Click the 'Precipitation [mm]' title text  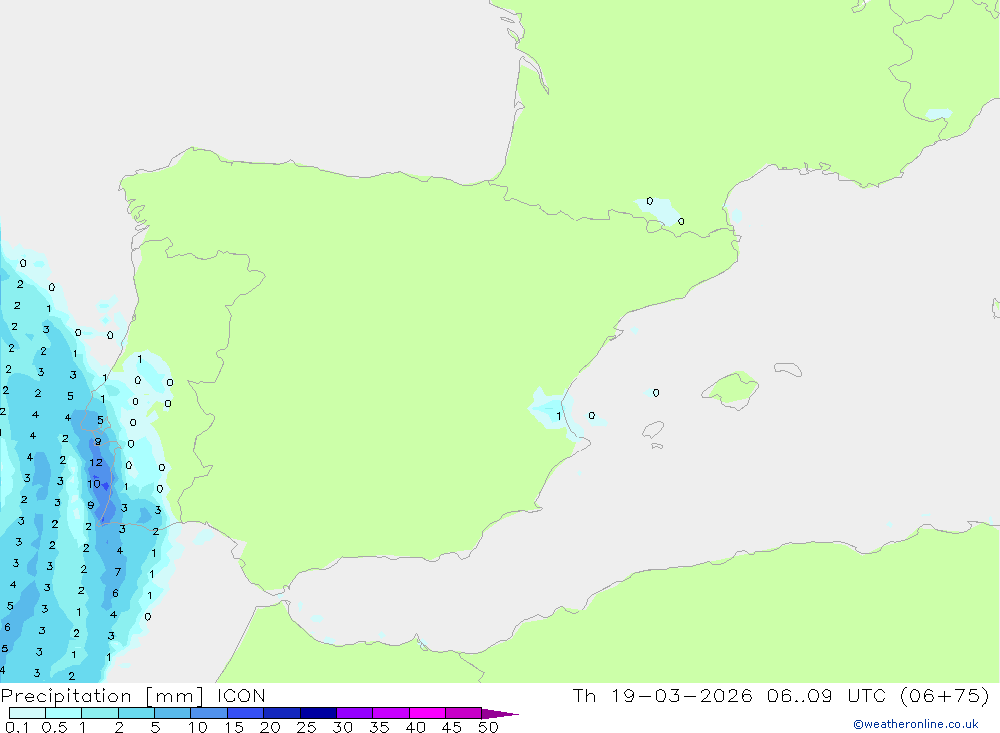pyautogui.click(x=102, y=696)
